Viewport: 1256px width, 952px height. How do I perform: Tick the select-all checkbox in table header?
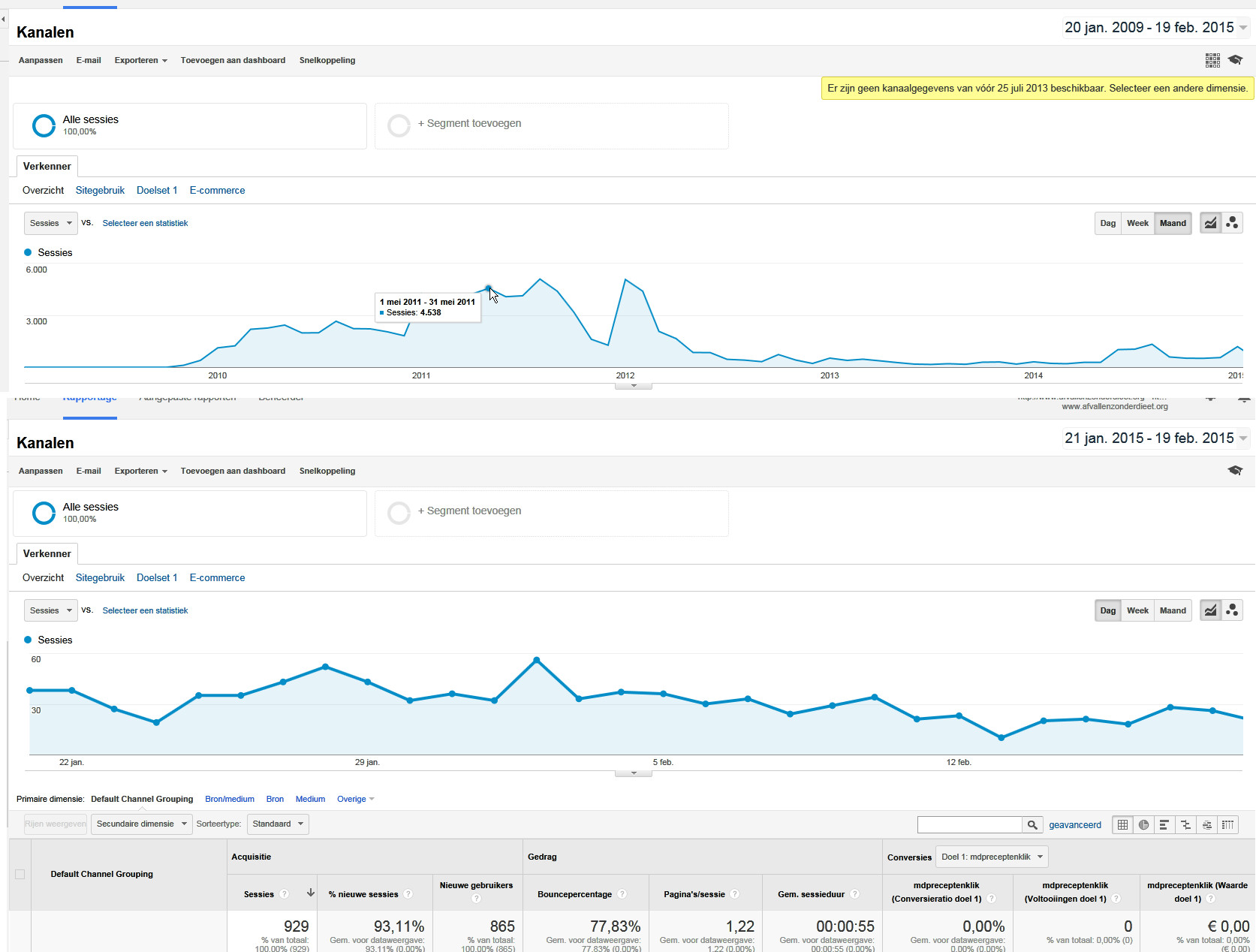20,874
